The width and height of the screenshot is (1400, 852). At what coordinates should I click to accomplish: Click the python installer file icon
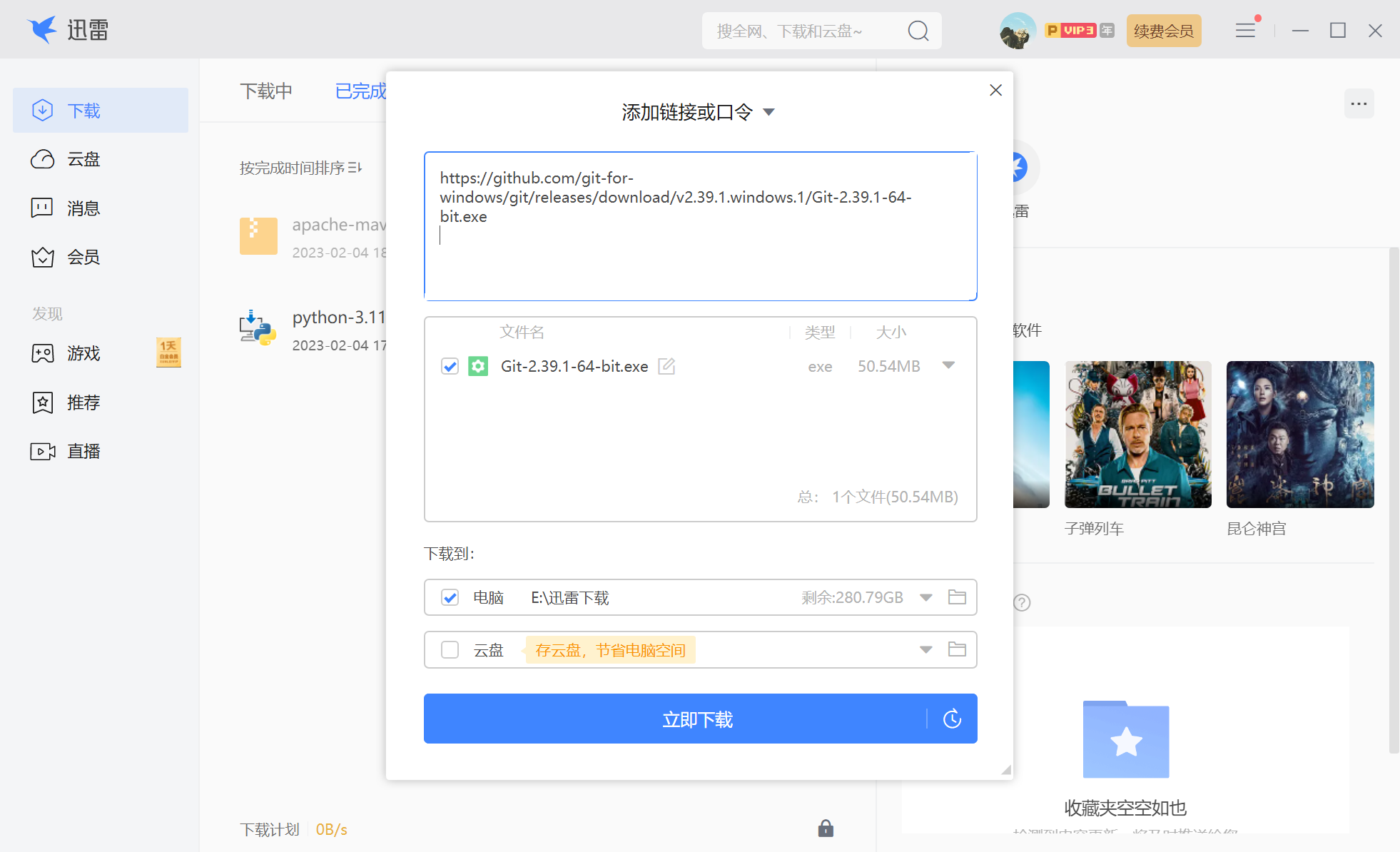258,328
